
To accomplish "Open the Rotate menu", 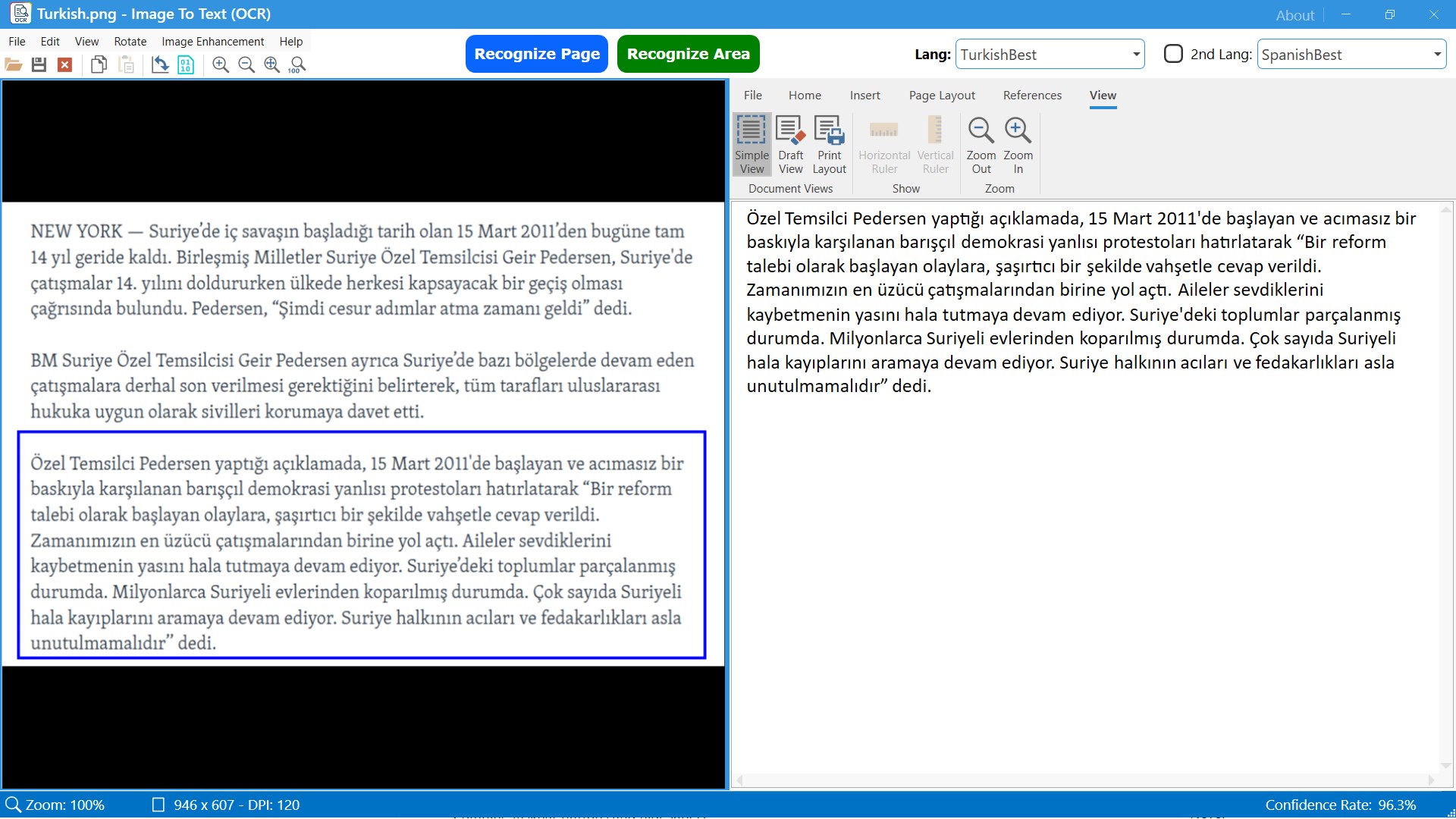I will pos(130,42).
